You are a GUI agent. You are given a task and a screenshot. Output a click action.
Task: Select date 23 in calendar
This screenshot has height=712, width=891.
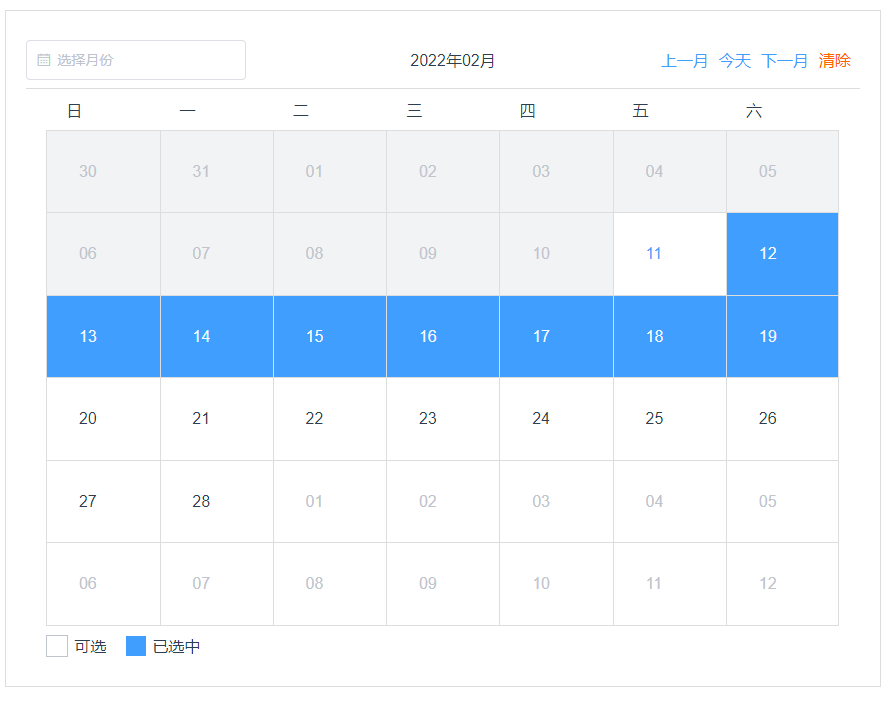tap(443, 419)
